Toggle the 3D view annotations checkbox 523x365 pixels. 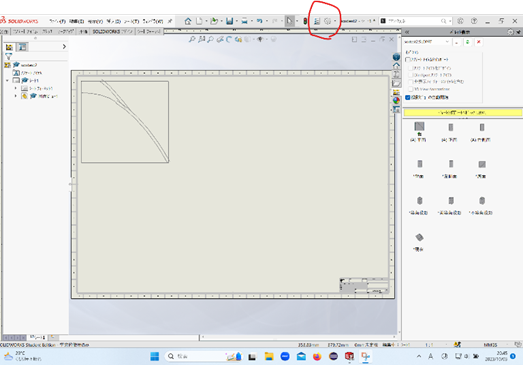tap(411, 89)
